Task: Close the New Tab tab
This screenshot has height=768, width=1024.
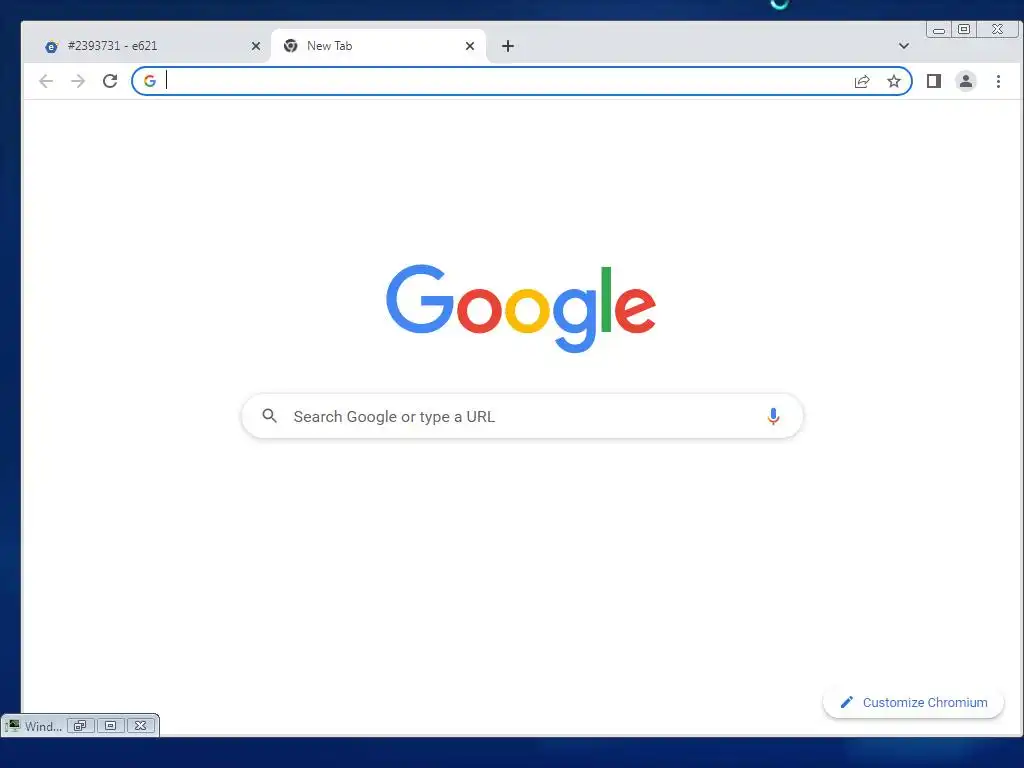Action: click(x=470, y=46)
